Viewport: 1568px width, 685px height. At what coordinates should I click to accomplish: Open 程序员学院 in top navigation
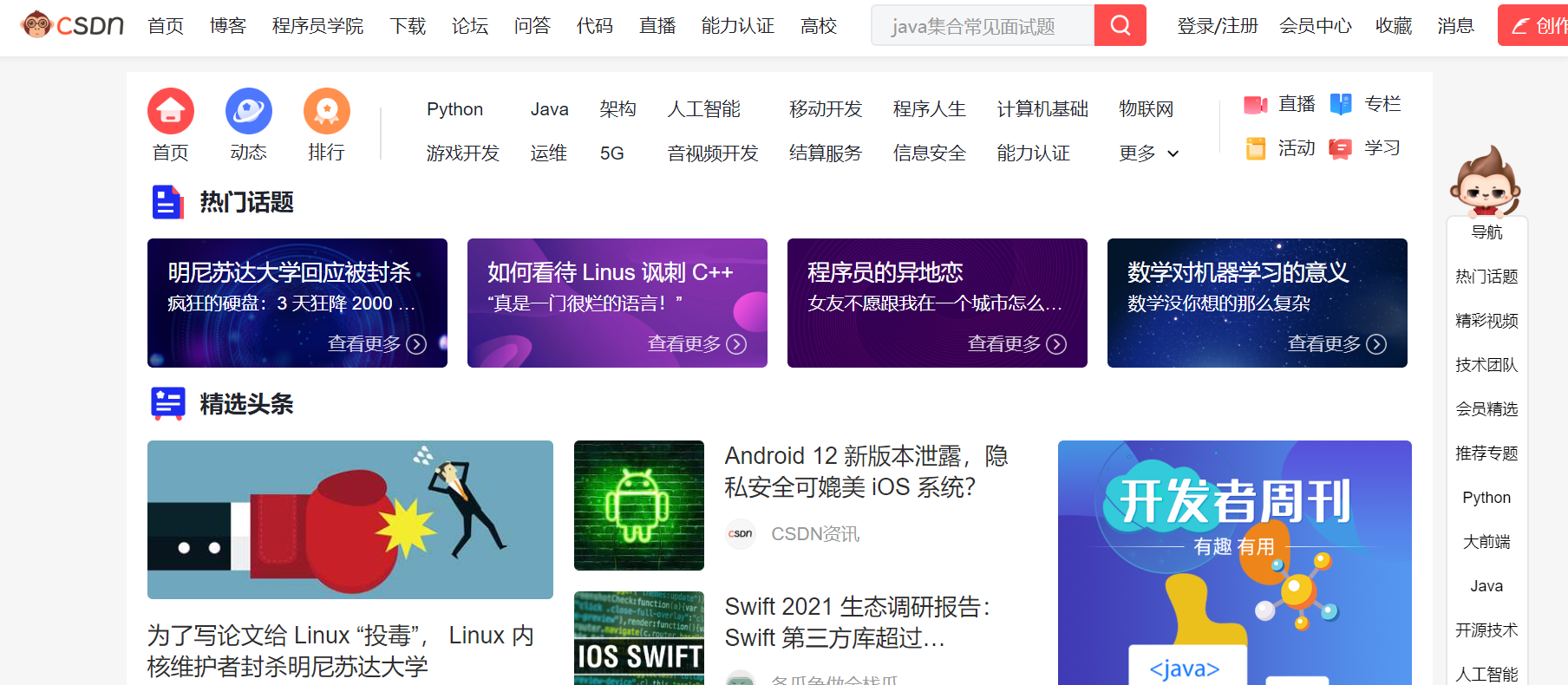point(318,26)
